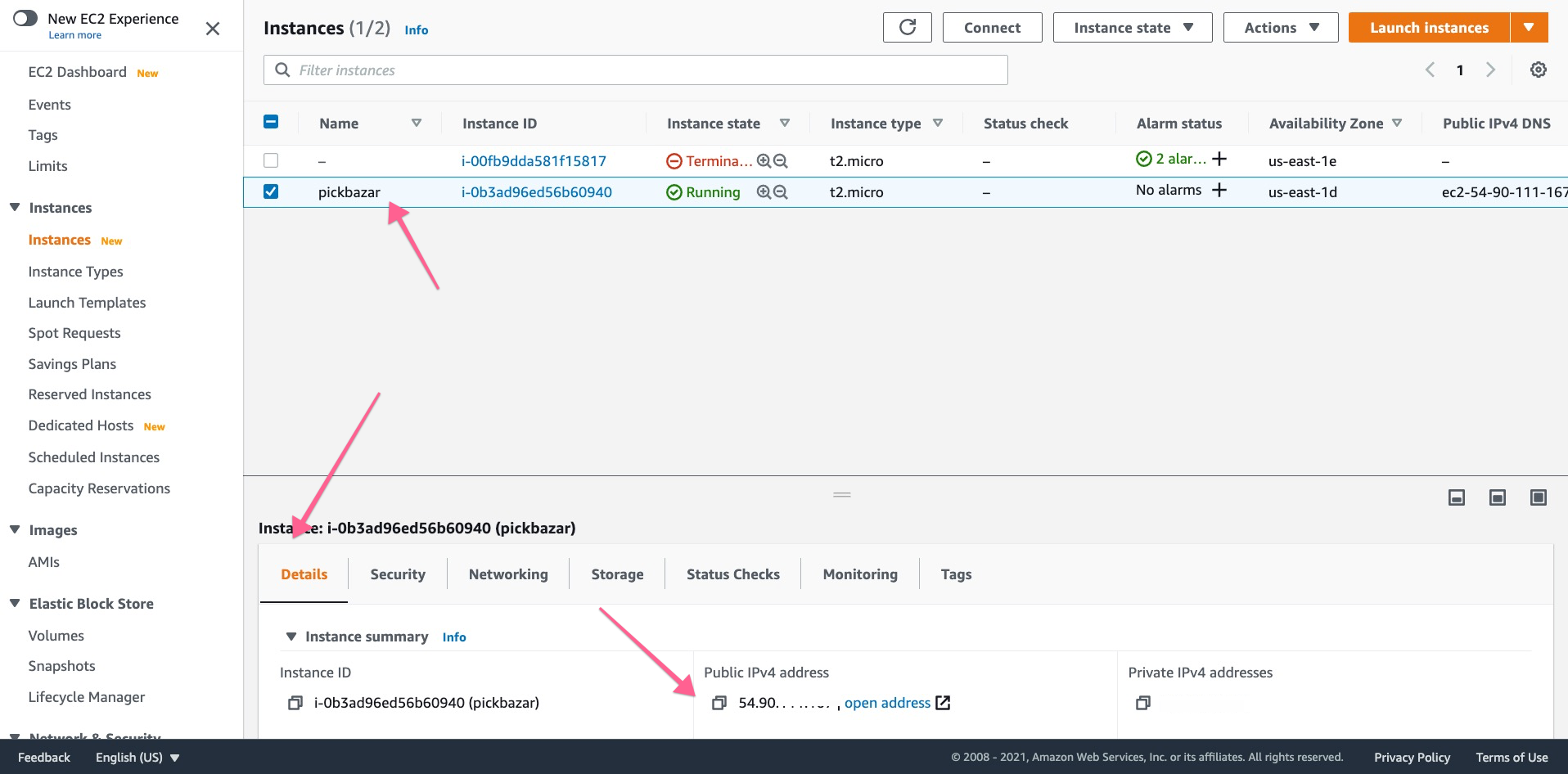
Task: Click the open address link
Action: point(887,703)
